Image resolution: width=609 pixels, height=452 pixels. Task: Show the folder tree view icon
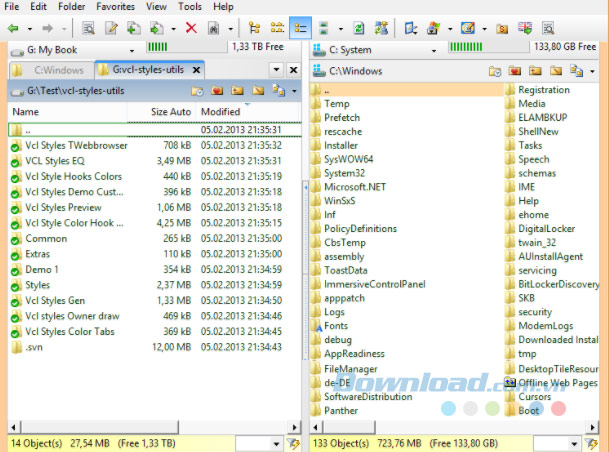(x=254, y=28)
